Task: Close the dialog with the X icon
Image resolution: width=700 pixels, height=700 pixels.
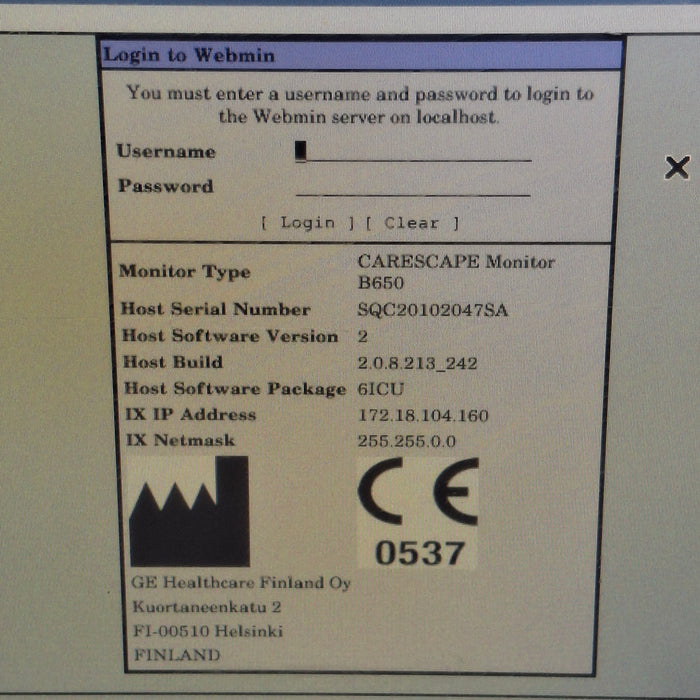Action: click(x=677, y=167)
